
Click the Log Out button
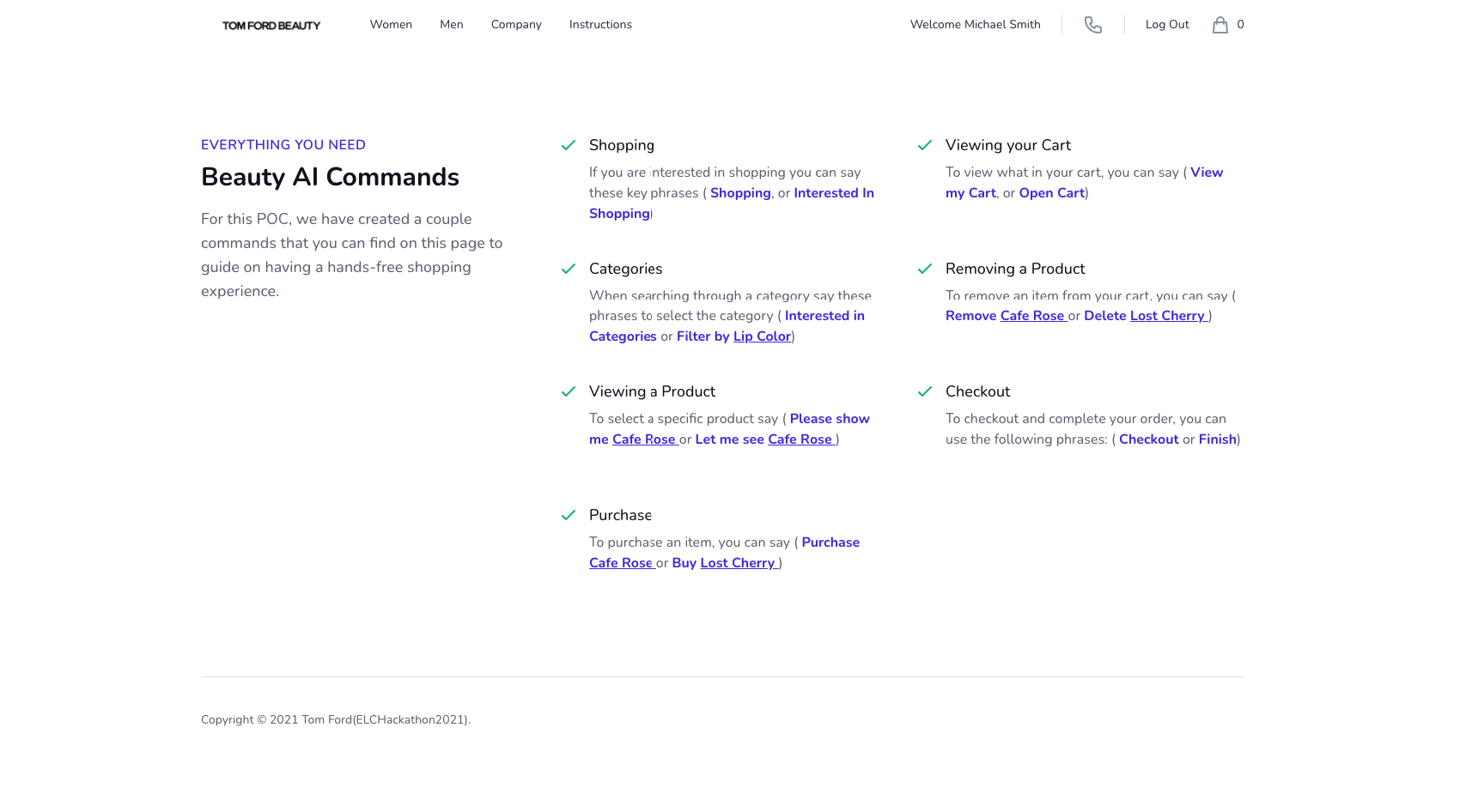pos(1166,25)
